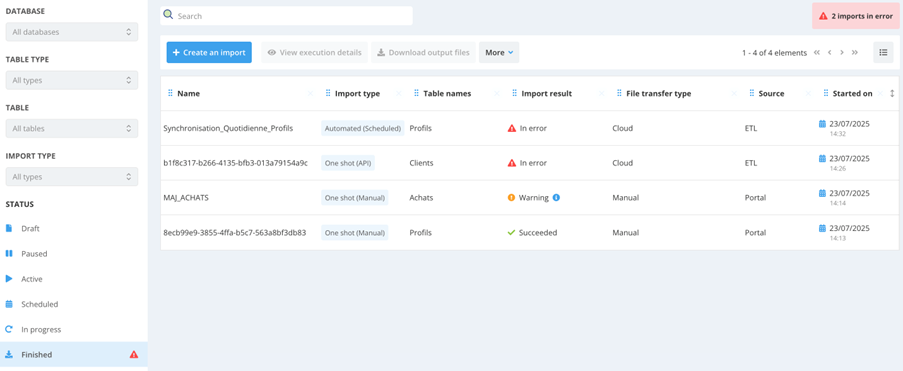This screenshot has width=903, height=371.
Task: Click the calendar icon for 14:14 start date
Action: tap(822, 193)
